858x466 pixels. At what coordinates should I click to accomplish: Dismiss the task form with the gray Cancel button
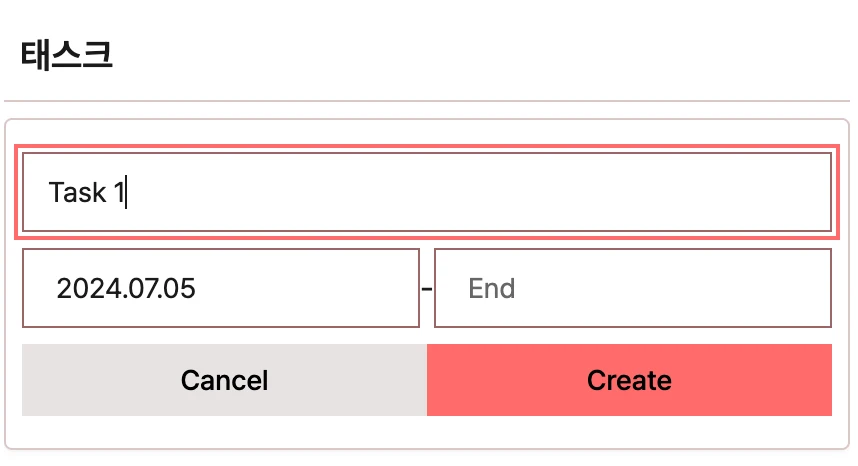tap(224, 380)
